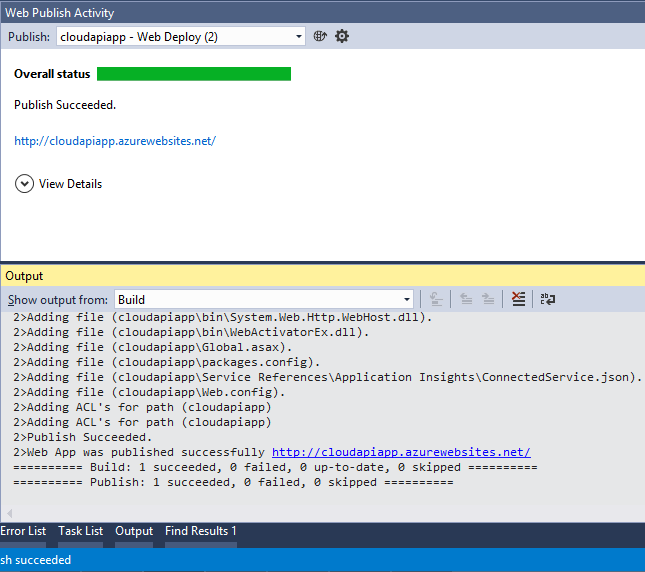Screen dimensions: 645x572
Task: Open the azurewebsites link in build output
Action: [x=401, y=452]
